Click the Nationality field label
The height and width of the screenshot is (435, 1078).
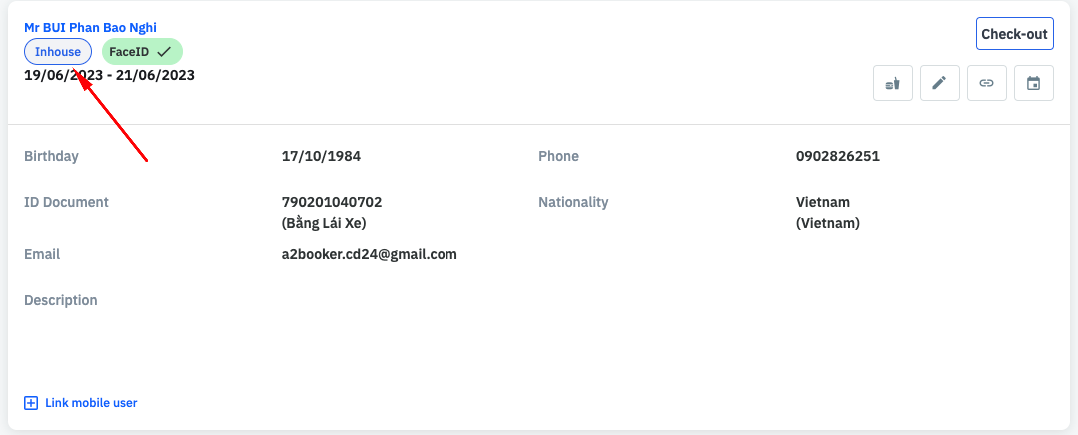[x=573, y=202]
